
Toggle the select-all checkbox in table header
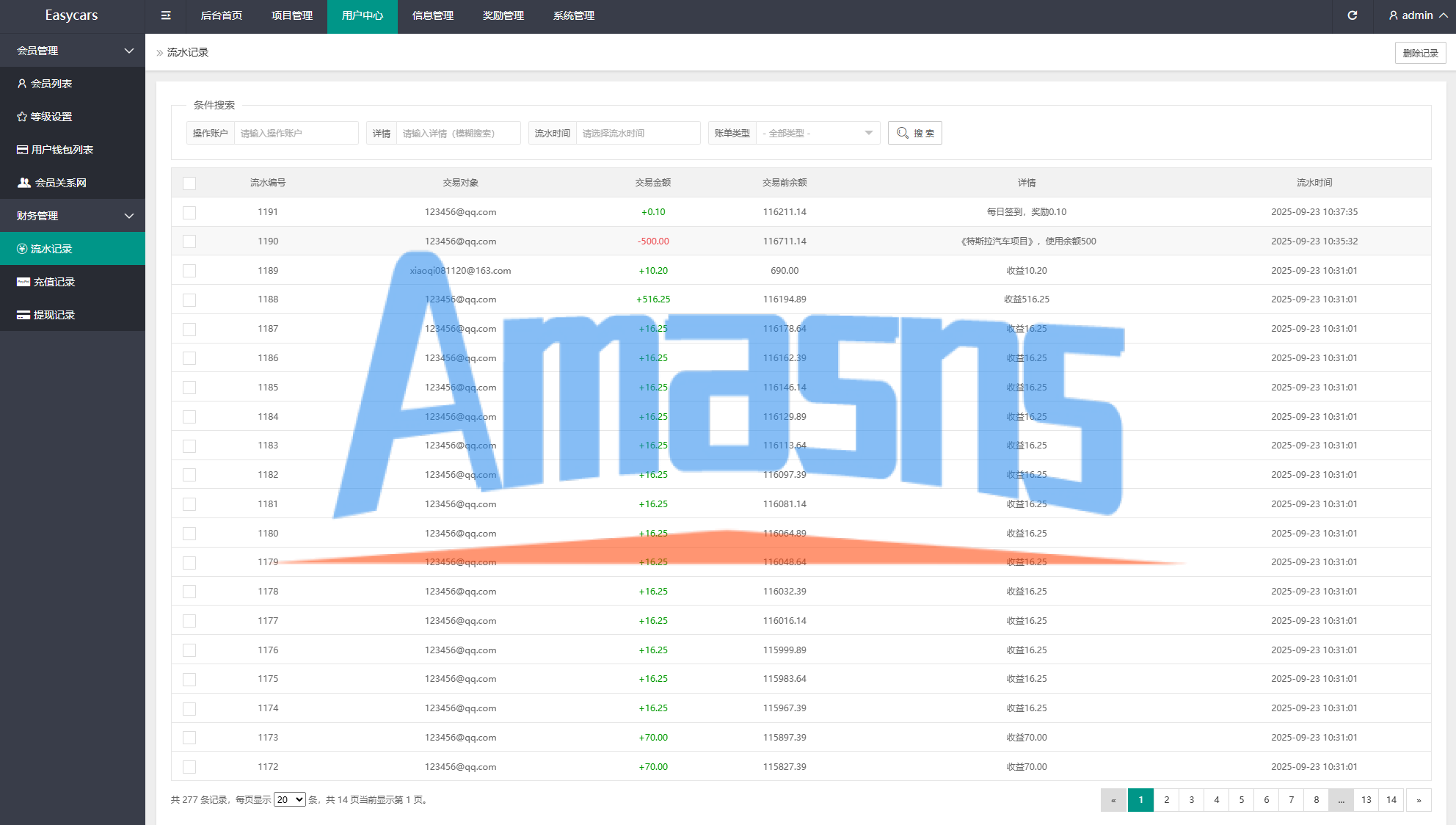pos(189,183)
